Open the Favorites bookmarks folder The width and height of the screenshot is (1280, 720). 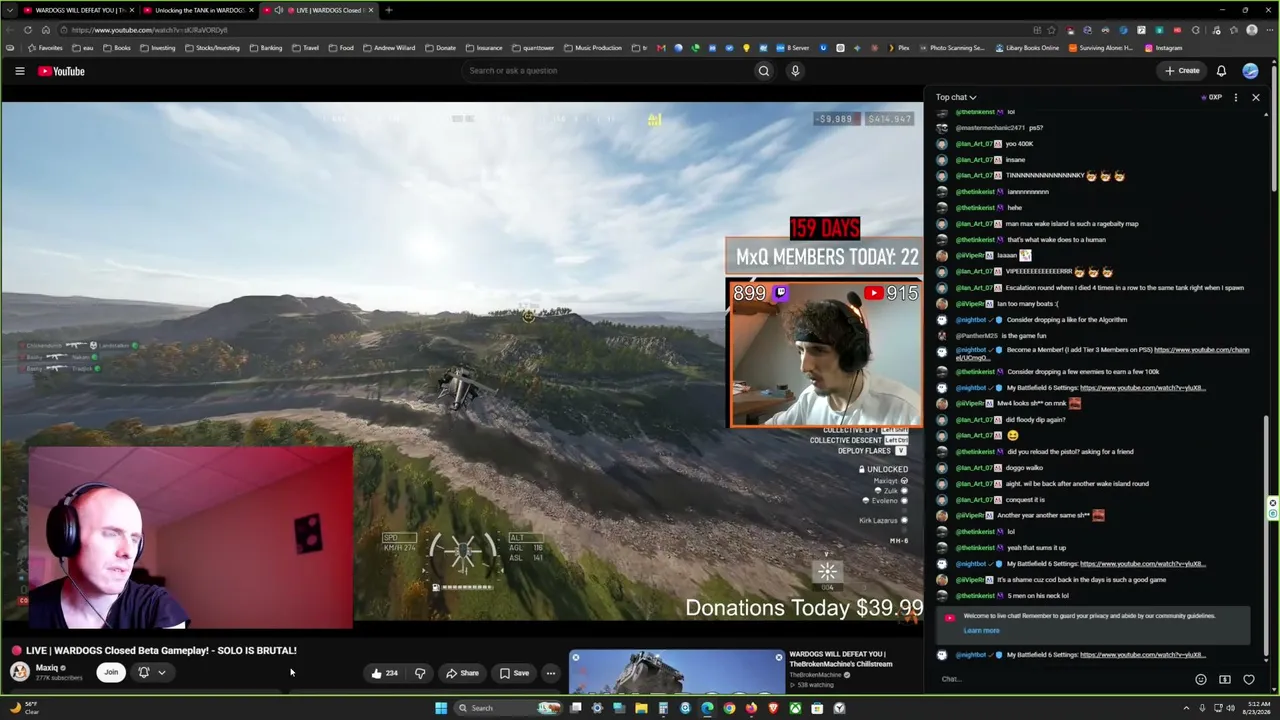45,48
